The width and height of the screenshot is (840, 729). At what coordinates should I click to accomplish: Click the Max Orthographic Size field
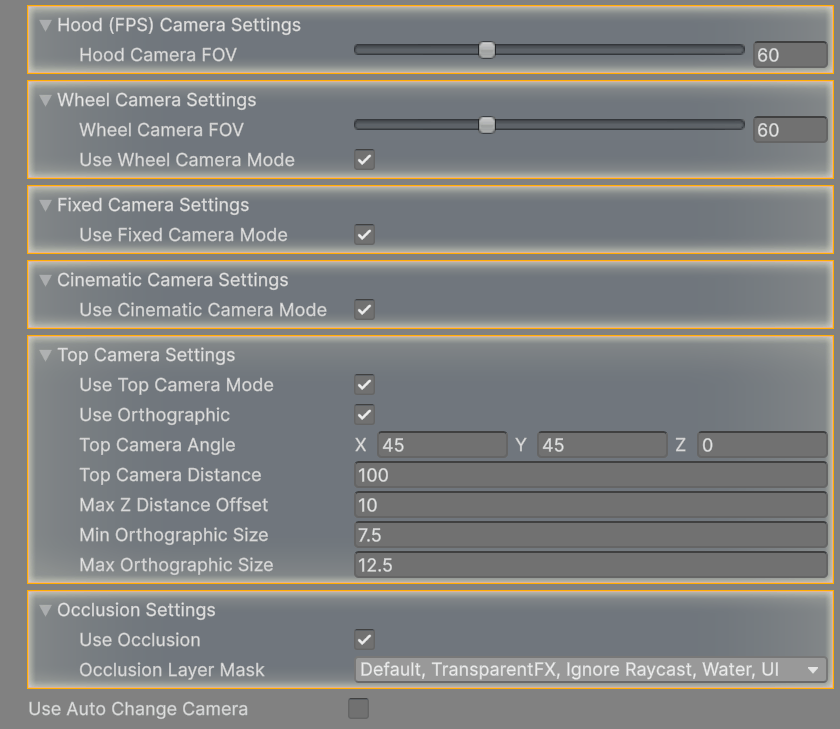pyautogui.click(x=591, y=565)
